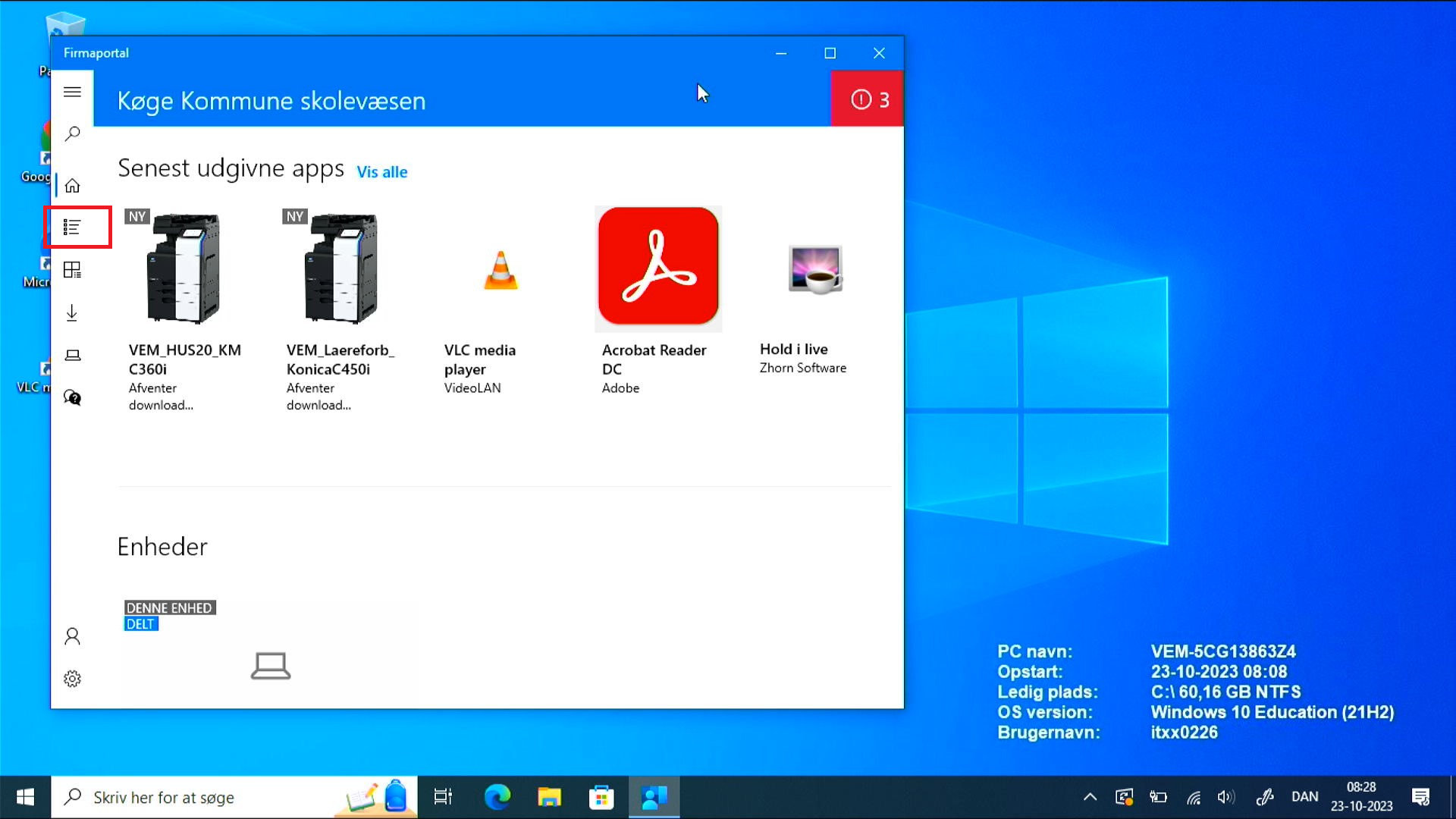This screenshot has height=819, width=1456.
Task: Open the hamburger navigation menu
Action: tap(72, 93)
